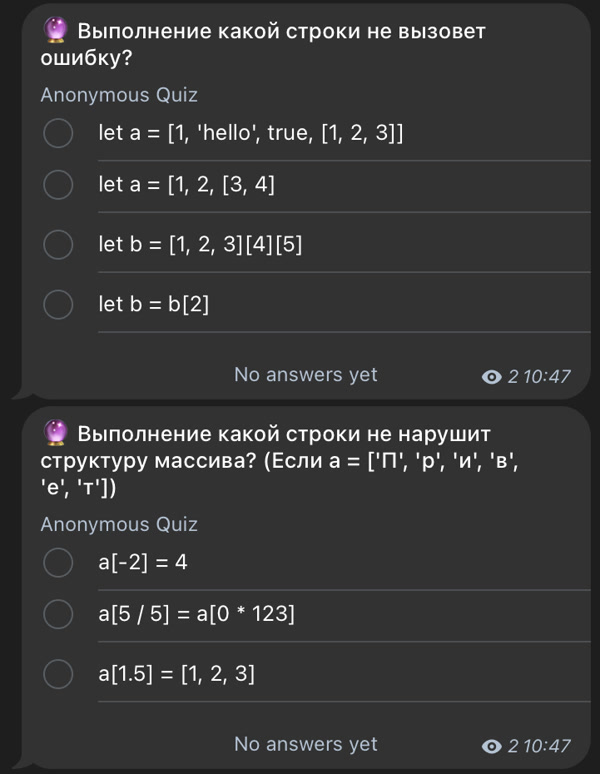The width and height of the screenshot is (600, 774).
Task: Click "No answers yet" in first quiz
Action: pyautogui.click(x=305, y=375)
